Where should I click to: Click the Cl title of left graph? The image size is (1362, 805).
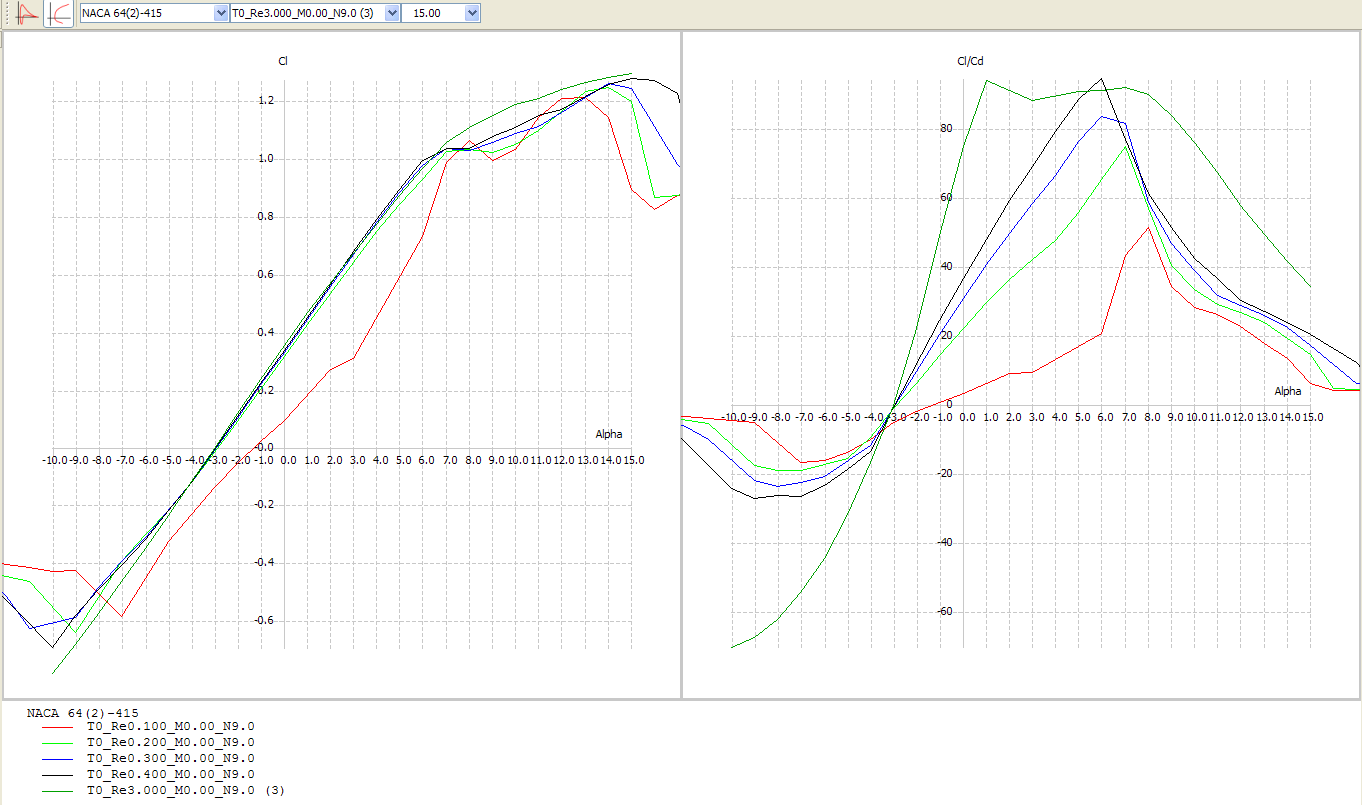pyautogui.click(x=283, y=62)
